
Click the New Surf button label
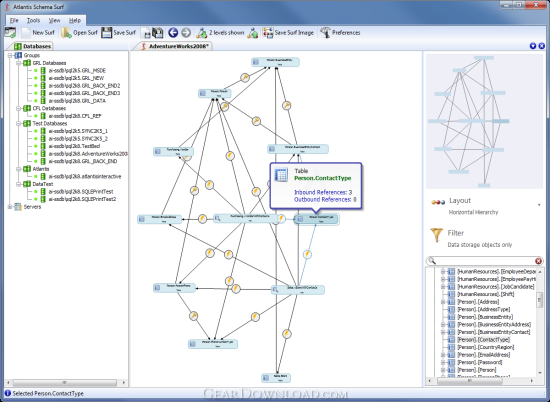[x=43, y=33]
